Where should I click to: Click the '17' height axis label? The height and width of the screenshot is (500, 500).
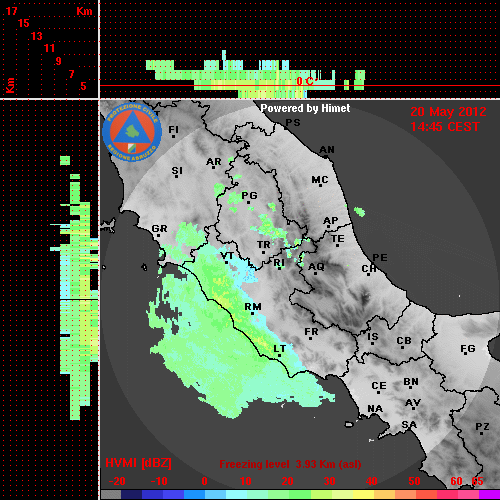tap(11, 11)
